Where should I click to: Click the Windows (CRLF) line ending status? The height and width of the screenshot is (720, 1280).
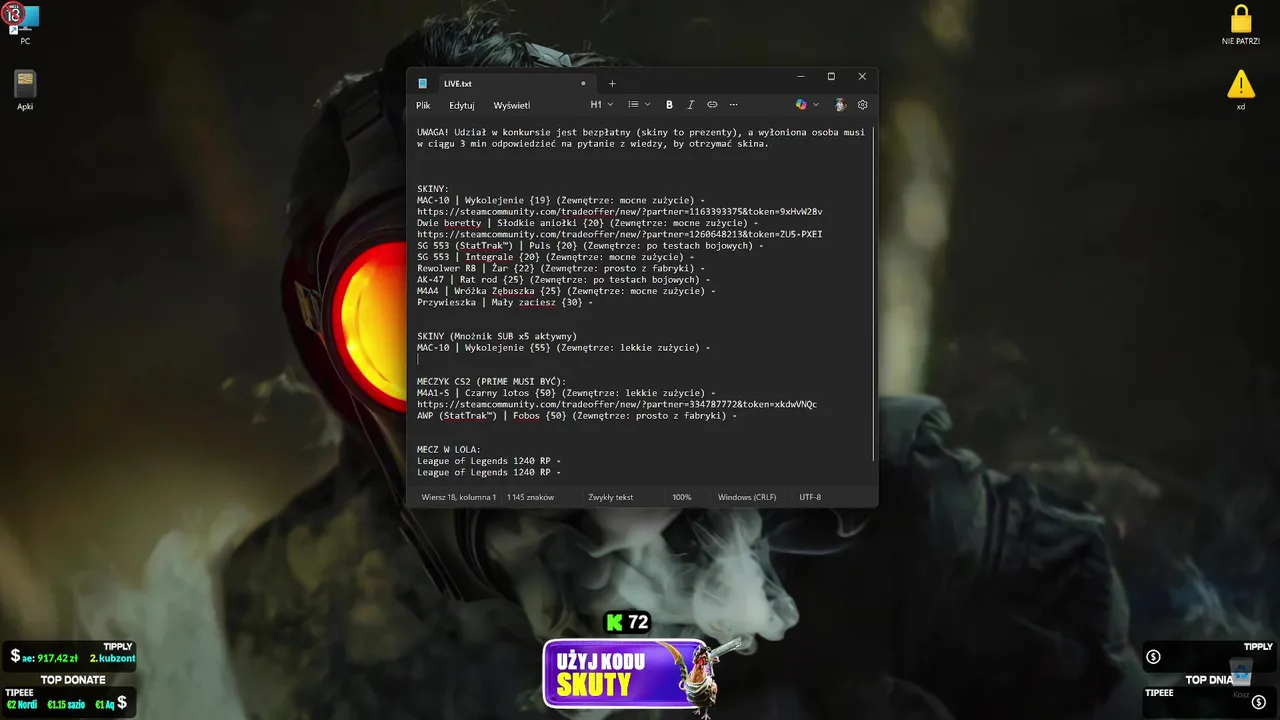[747, 497]
